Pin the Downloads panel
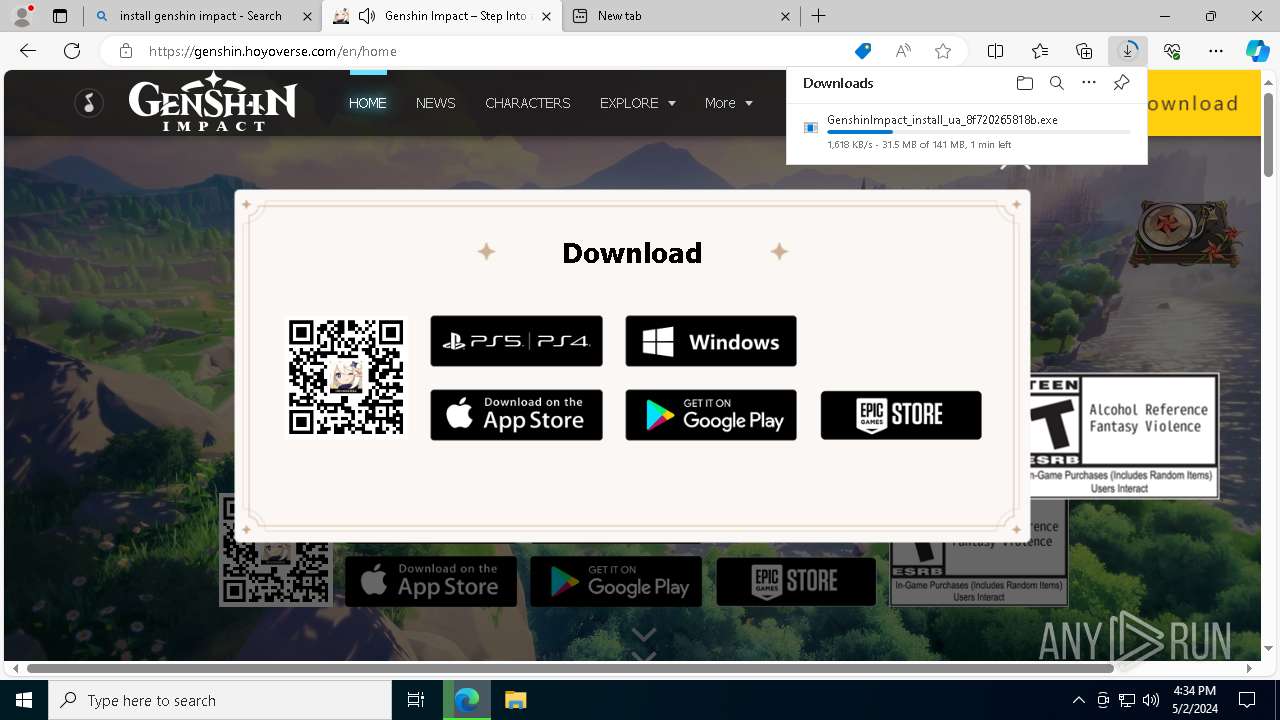 1121,83
